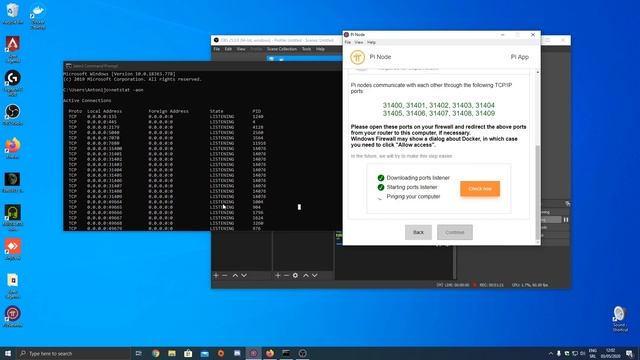Open the View menu in Pi Node

pyautogui.click(x=359, y=42)
